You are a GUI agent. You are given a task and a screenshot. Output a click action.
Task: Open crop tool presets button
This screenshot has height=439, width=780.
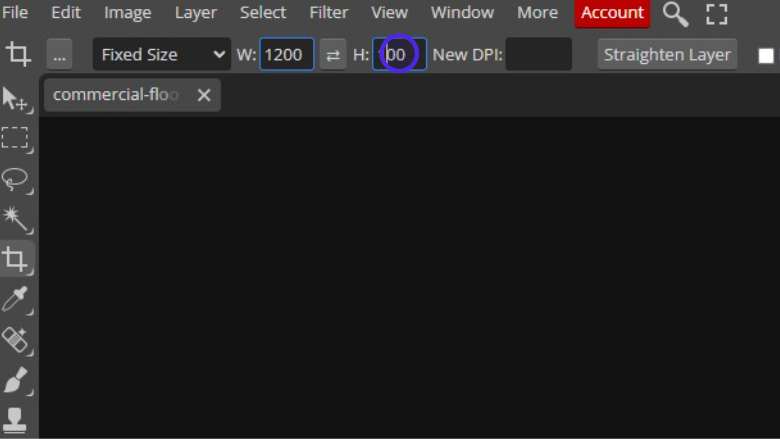point(59,54)
